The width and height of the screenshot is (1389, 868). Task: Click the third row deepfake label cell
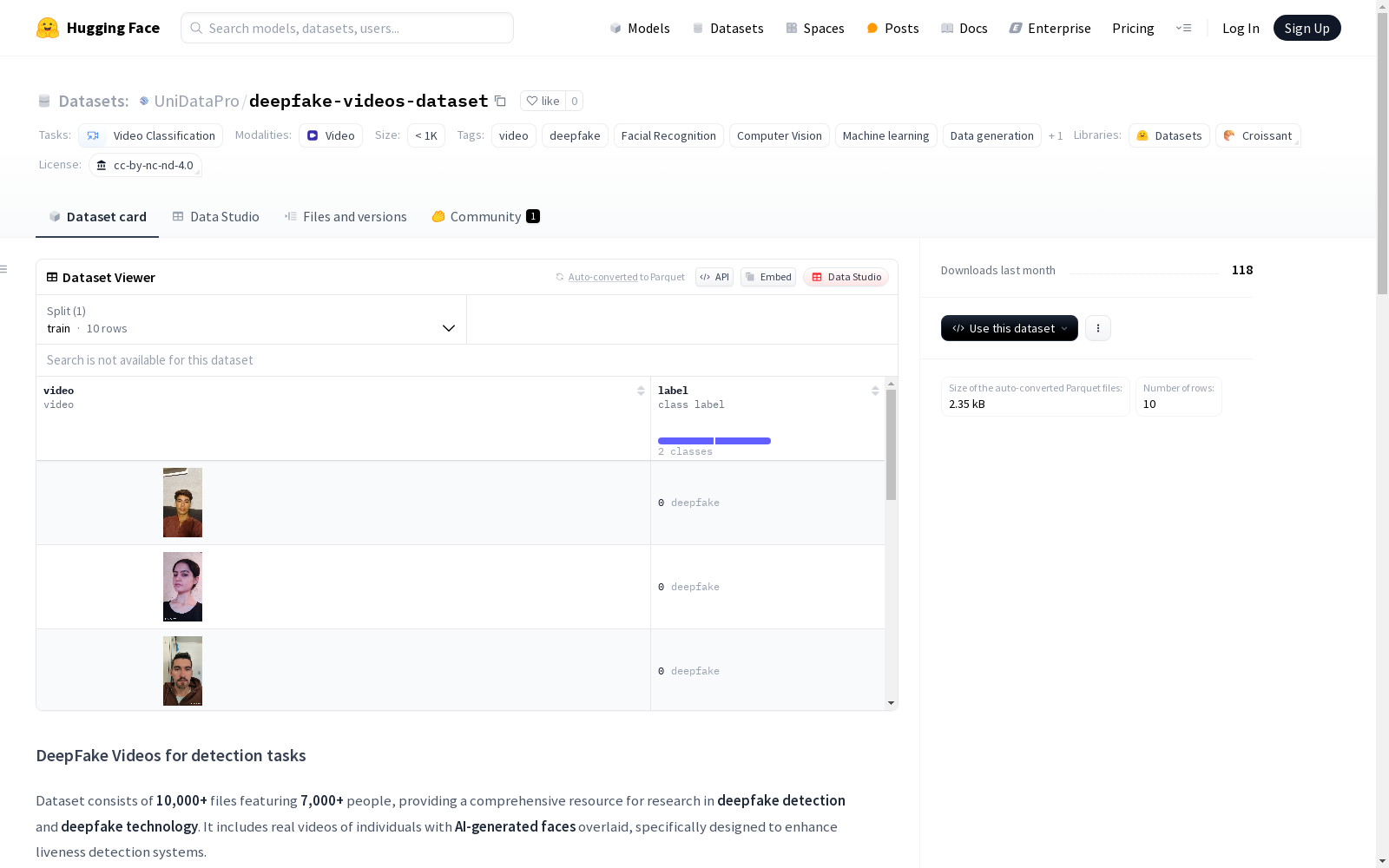click(767, 670)
